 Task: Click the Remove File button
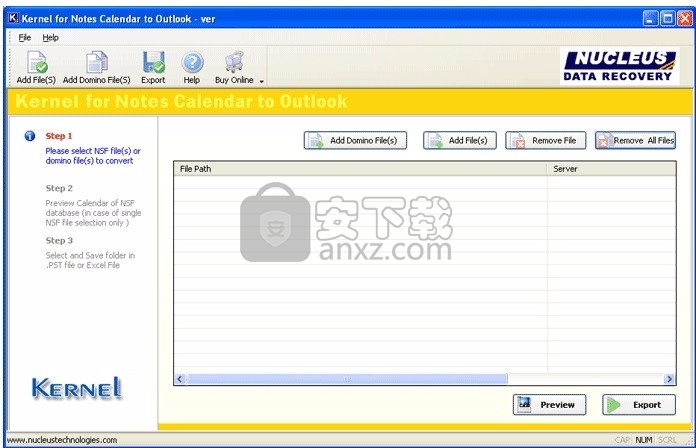(x=546, y=140)
